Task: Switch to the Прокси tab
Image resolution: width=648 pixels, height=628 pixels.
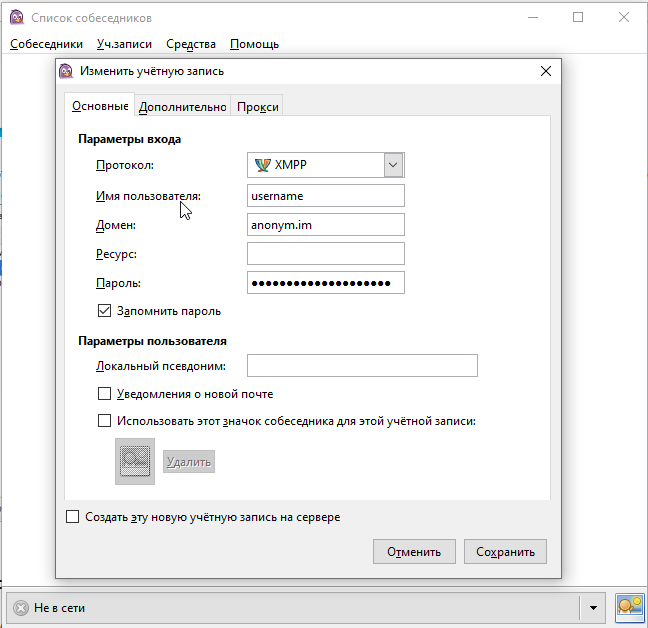Action: [x=258, y=107]
